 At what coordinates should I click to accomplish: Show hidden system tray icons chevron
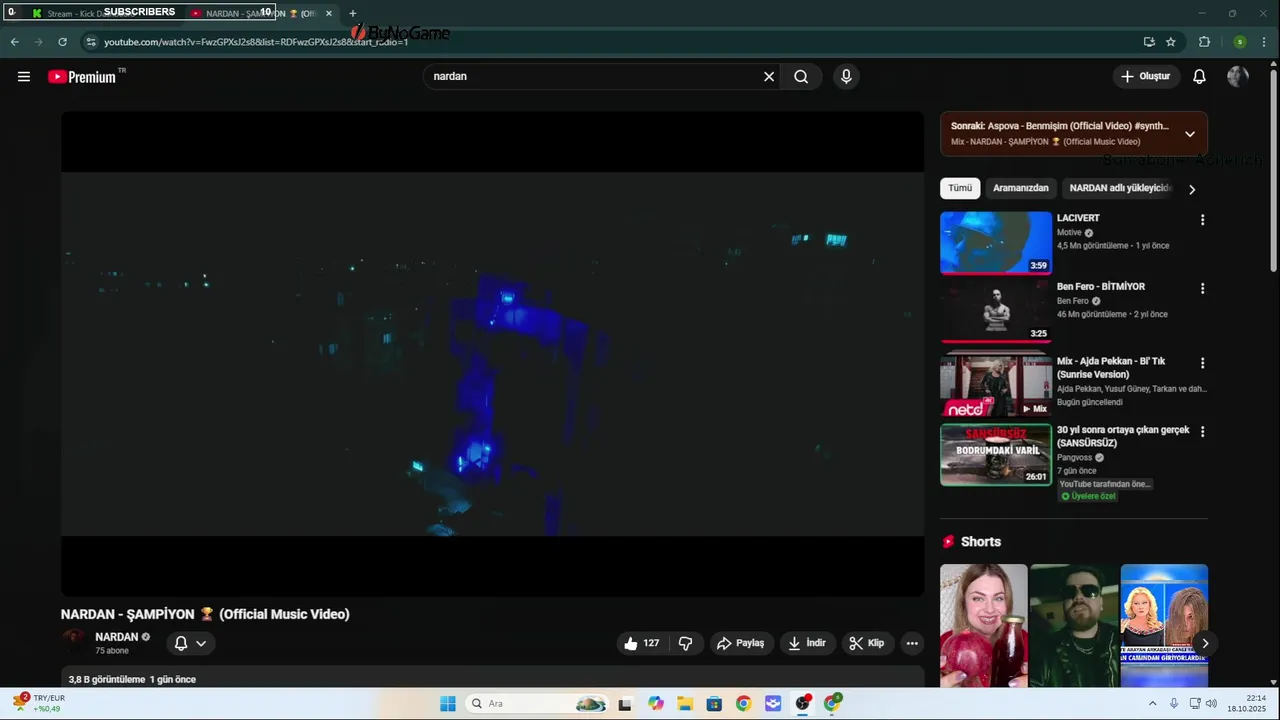point(1152,704)
